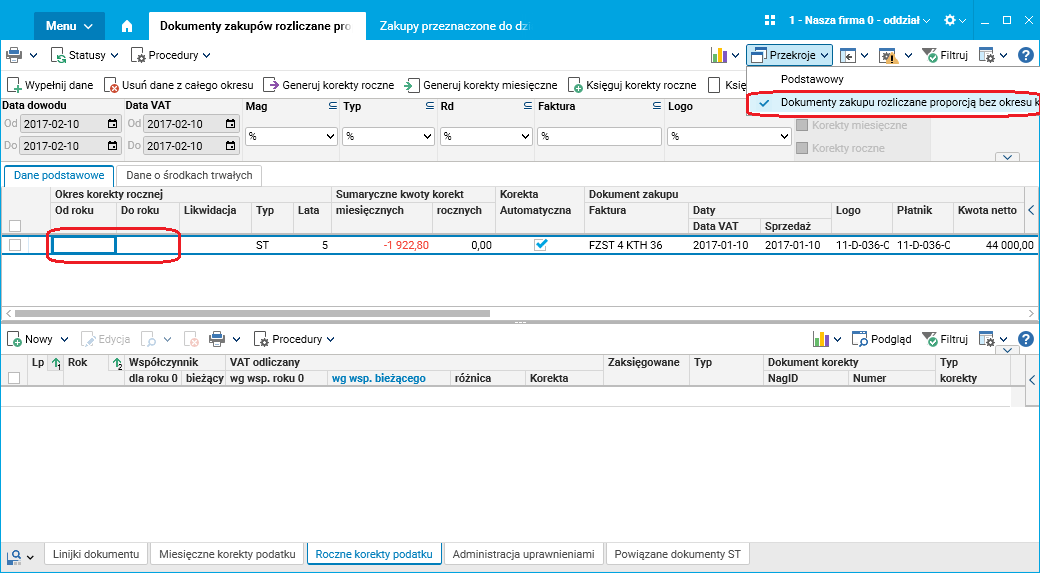1040x573 pixels.
Task: Open Powiązane dokumenty ST tab
Action: pos(677,554)
